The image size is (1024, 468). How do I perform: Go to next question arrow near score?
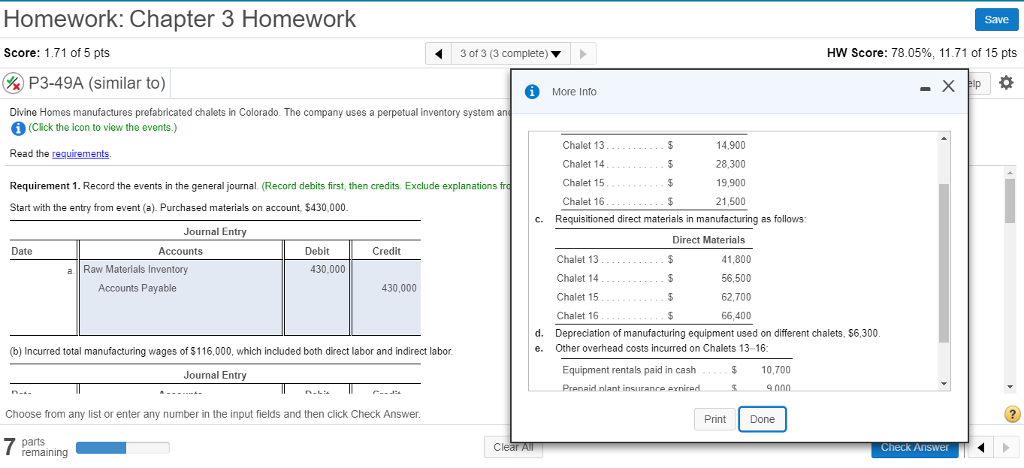[583, 54]
